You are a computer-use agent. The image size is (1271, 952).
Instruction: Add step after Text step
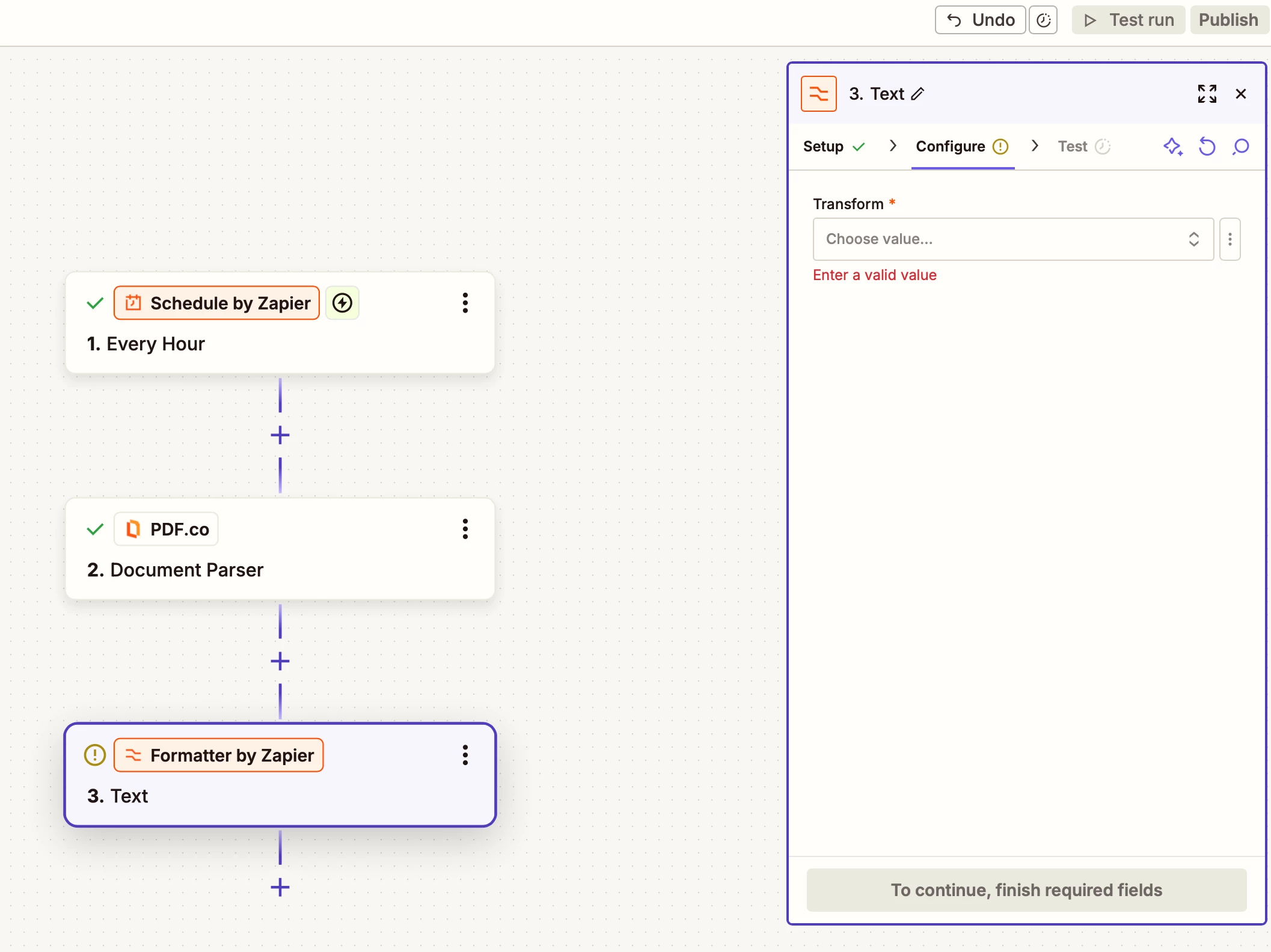coord(280,887)
